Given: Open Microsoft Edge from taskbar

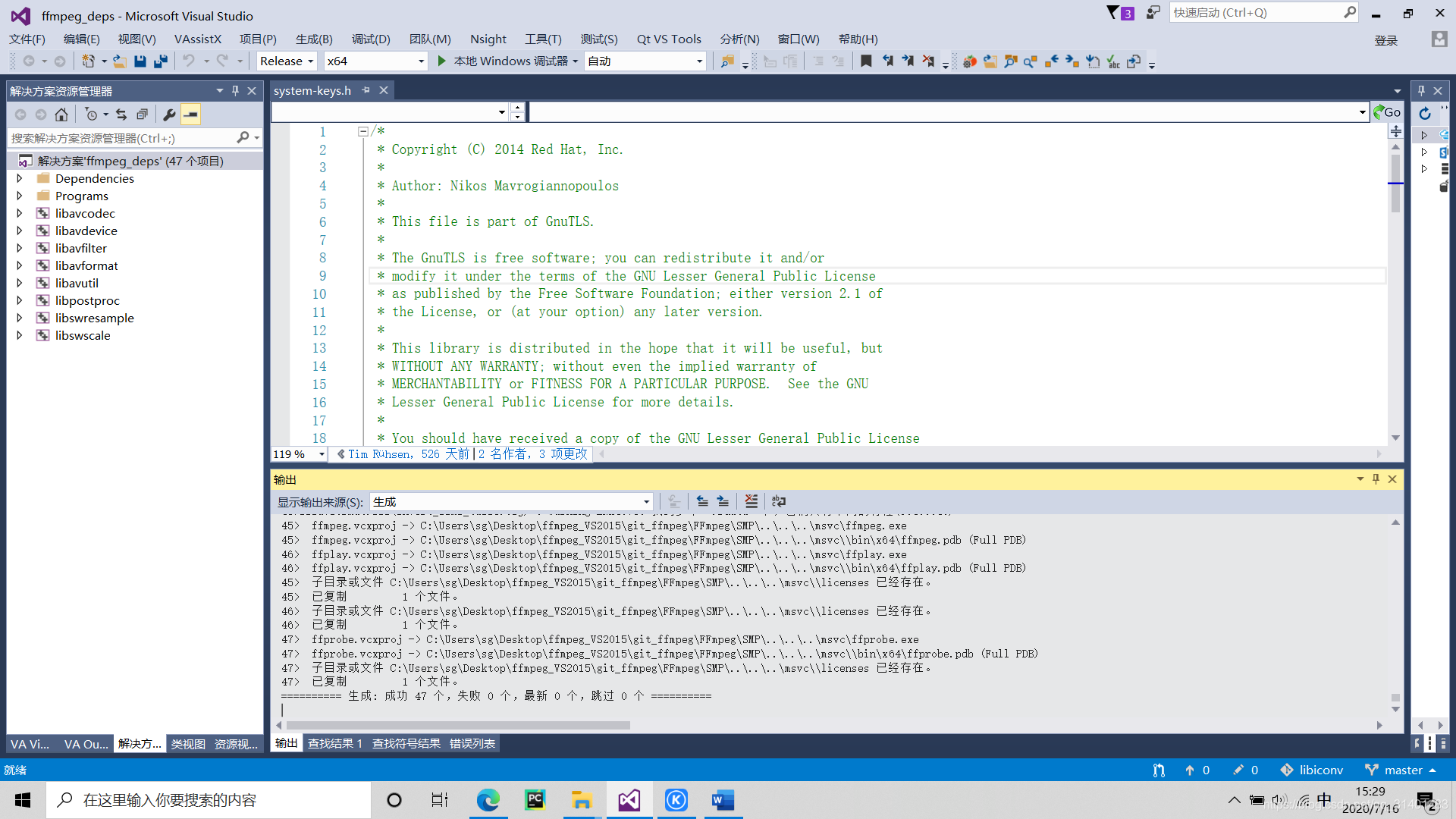Looking at the screenshot, I should point(488,800).
